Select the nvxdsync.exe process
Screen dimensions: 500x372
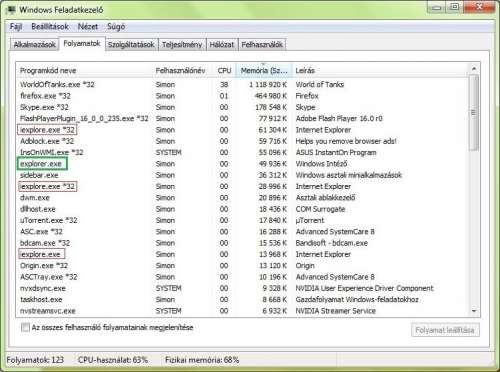pos(242,288)
